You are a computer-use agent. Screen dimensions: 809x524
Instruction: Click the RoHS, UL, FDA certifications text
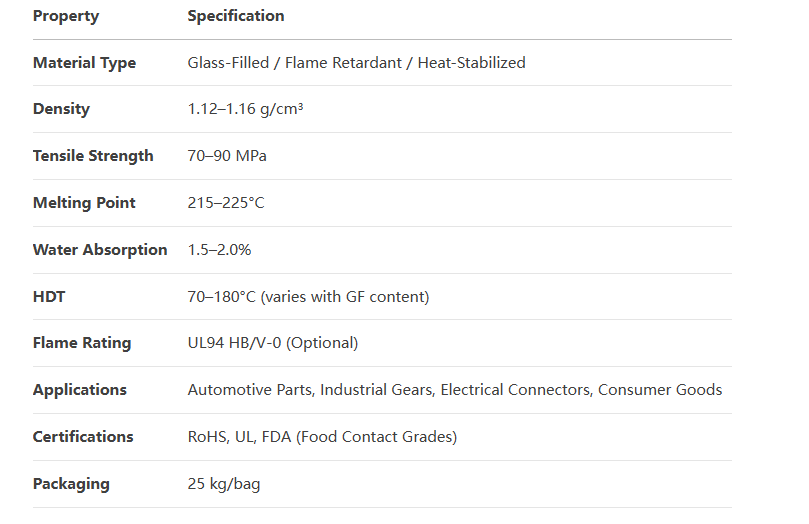[x=322, y=437]
